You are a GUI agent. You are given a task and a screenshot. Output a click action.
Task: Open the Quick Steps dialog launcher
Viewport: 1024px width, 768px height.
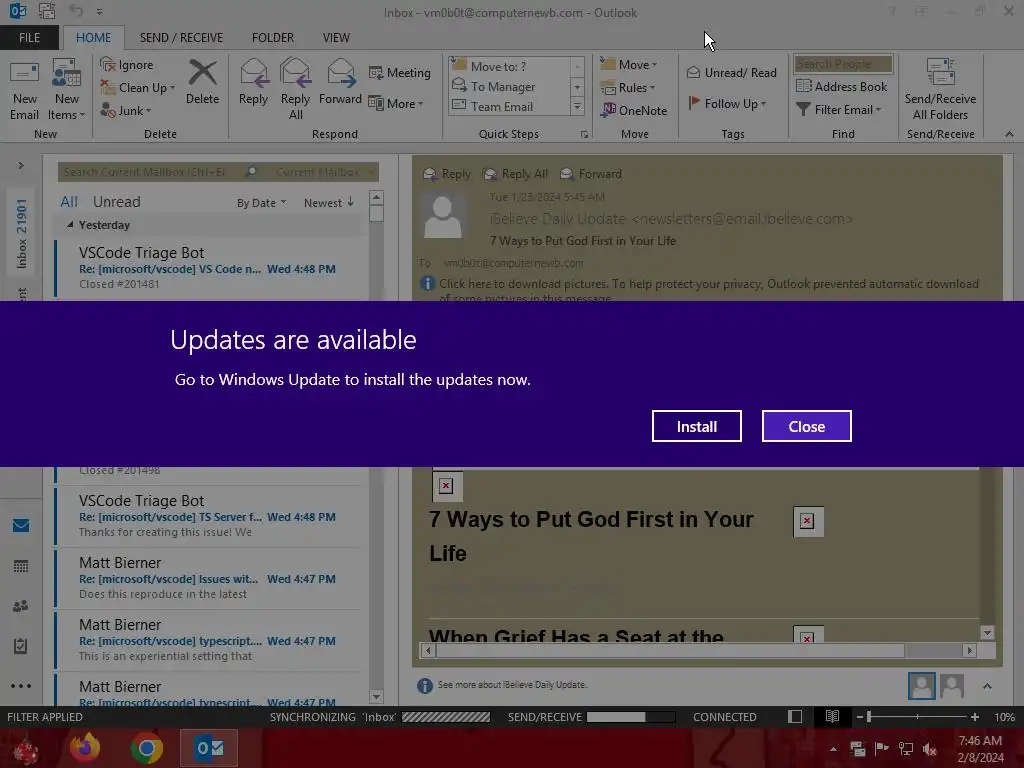(x=584, y=135)
